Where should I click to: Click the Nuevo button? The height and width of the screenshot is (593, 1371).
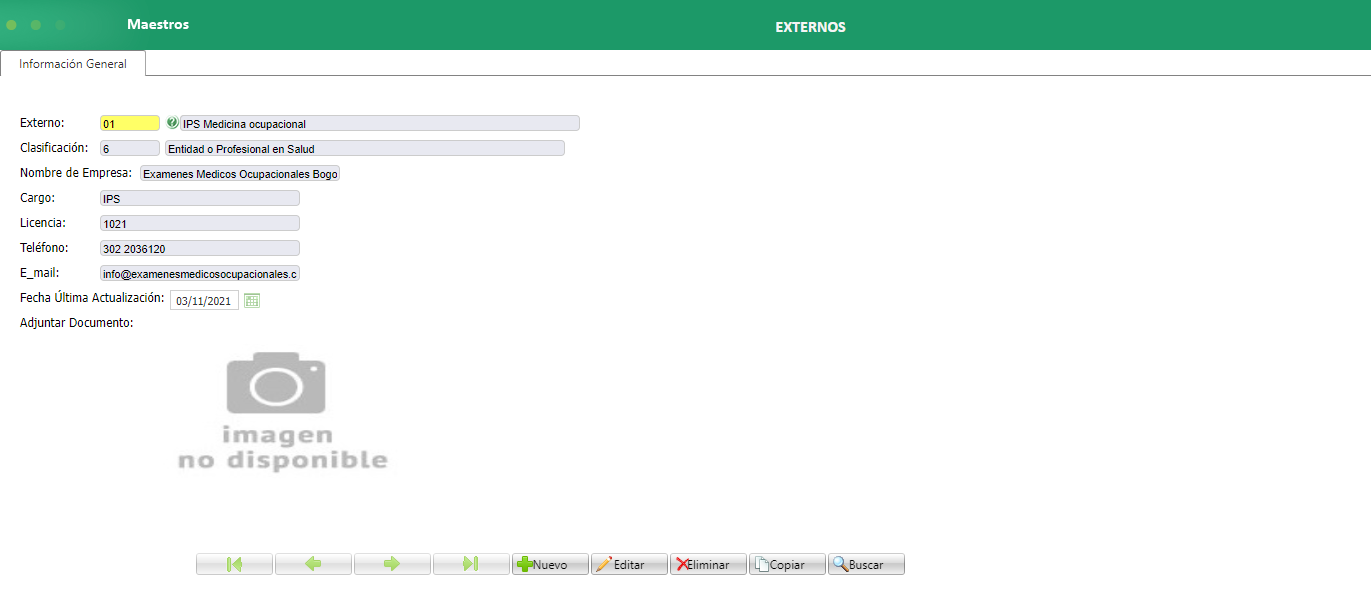(x=550, y=564)
